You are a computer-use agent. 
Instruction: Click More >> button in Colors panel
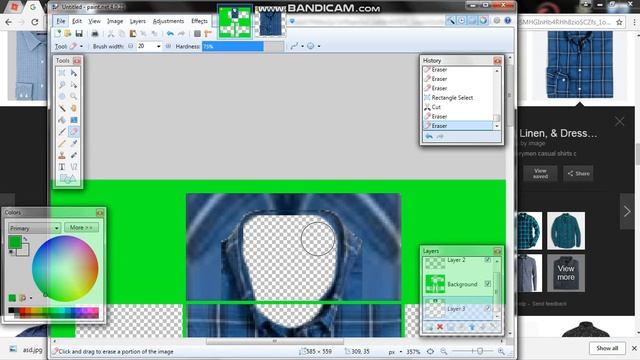click(x=81, y=227)
